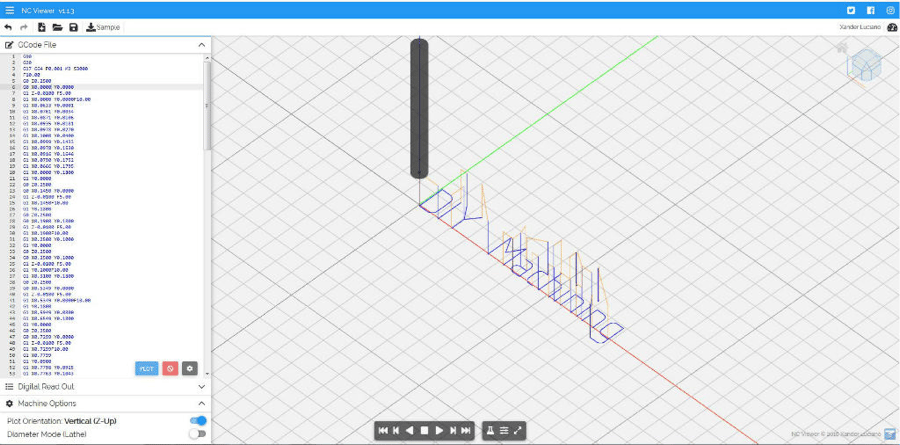
Task: Toggle Plot Orientation Vertical Z-Up switch
Action: 197,421
